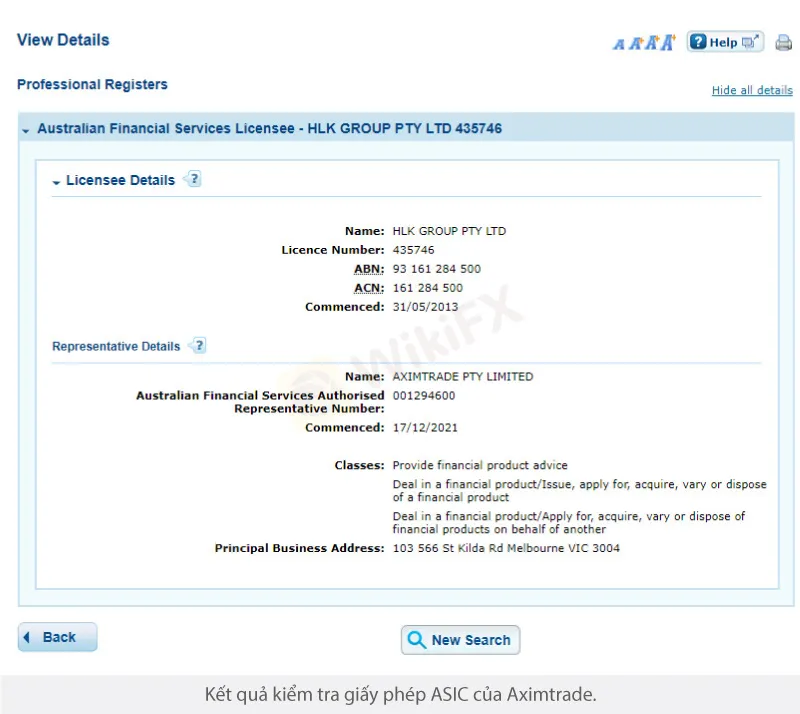The width and height of the screenshot is (800, 714).
Task: Click the 'Licence Number:' label
Action: coord(333,250)
